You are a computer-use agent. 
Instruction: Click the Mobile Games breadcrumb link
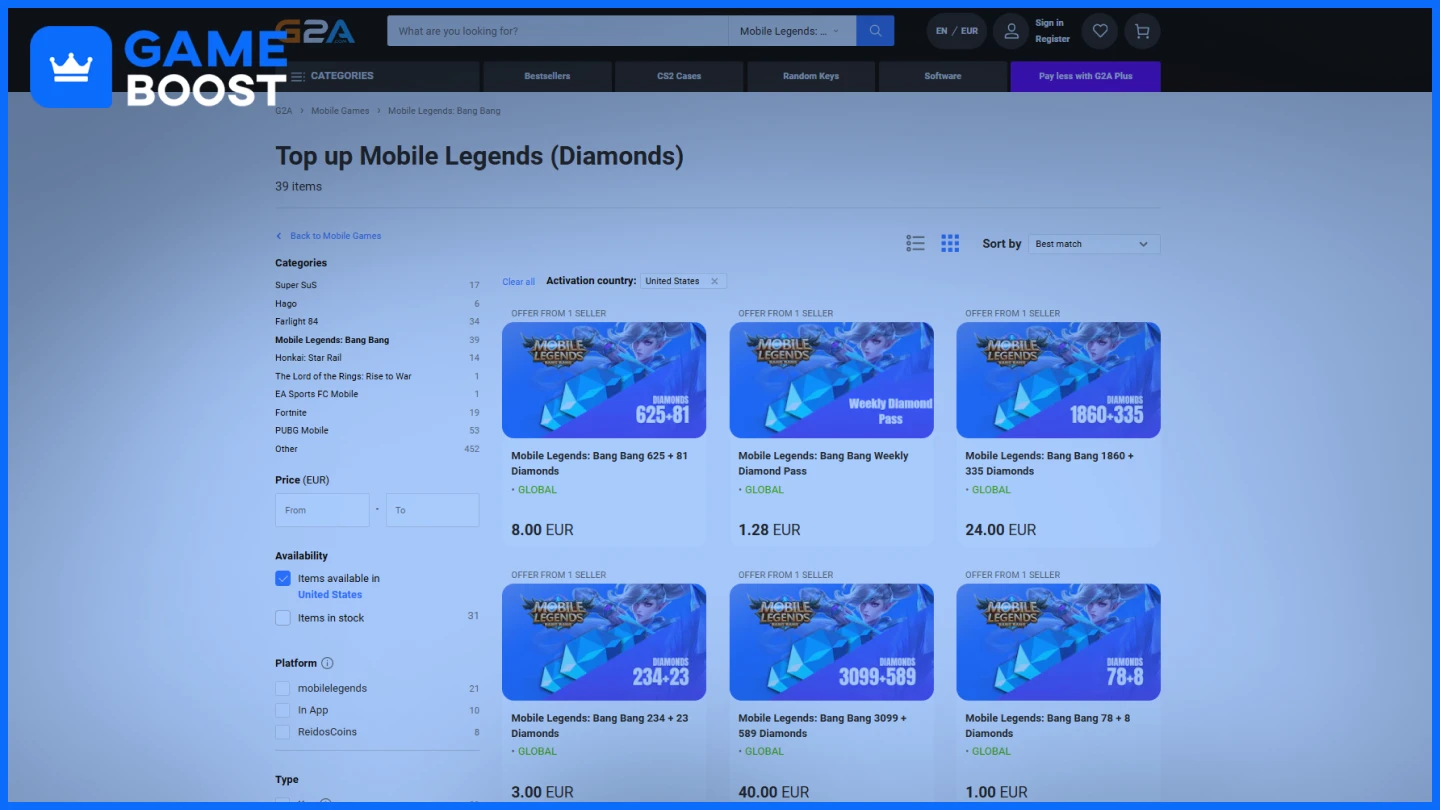point(340,111)
